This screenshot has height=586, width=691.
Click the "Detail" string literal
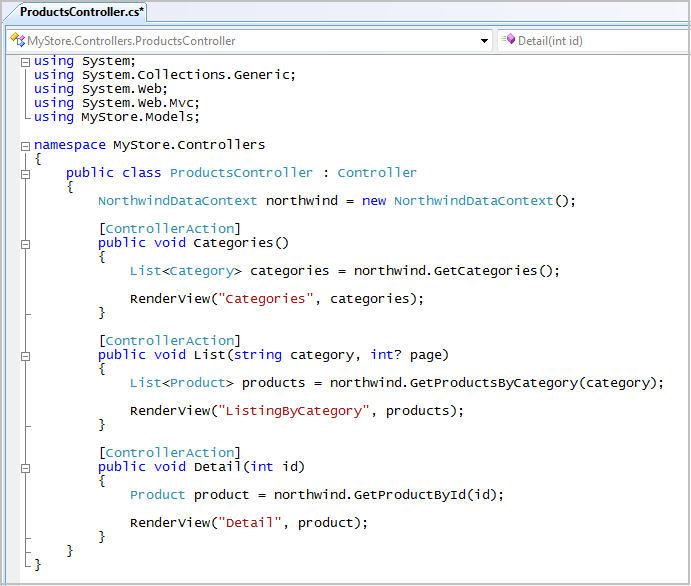(249, 523)
